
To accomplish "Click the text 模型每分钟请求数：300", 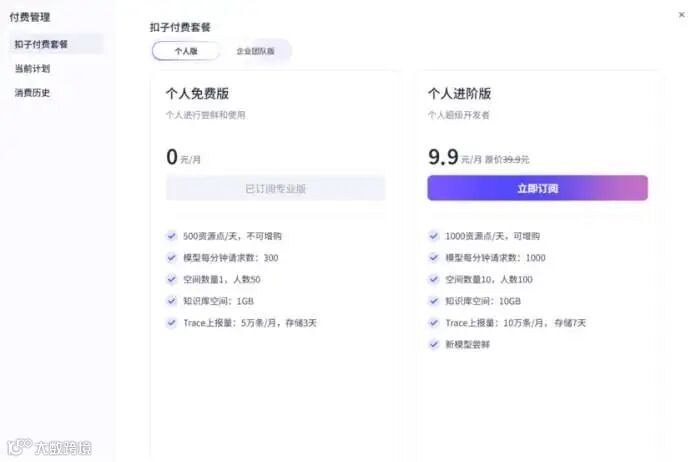I will pos(231,258).
